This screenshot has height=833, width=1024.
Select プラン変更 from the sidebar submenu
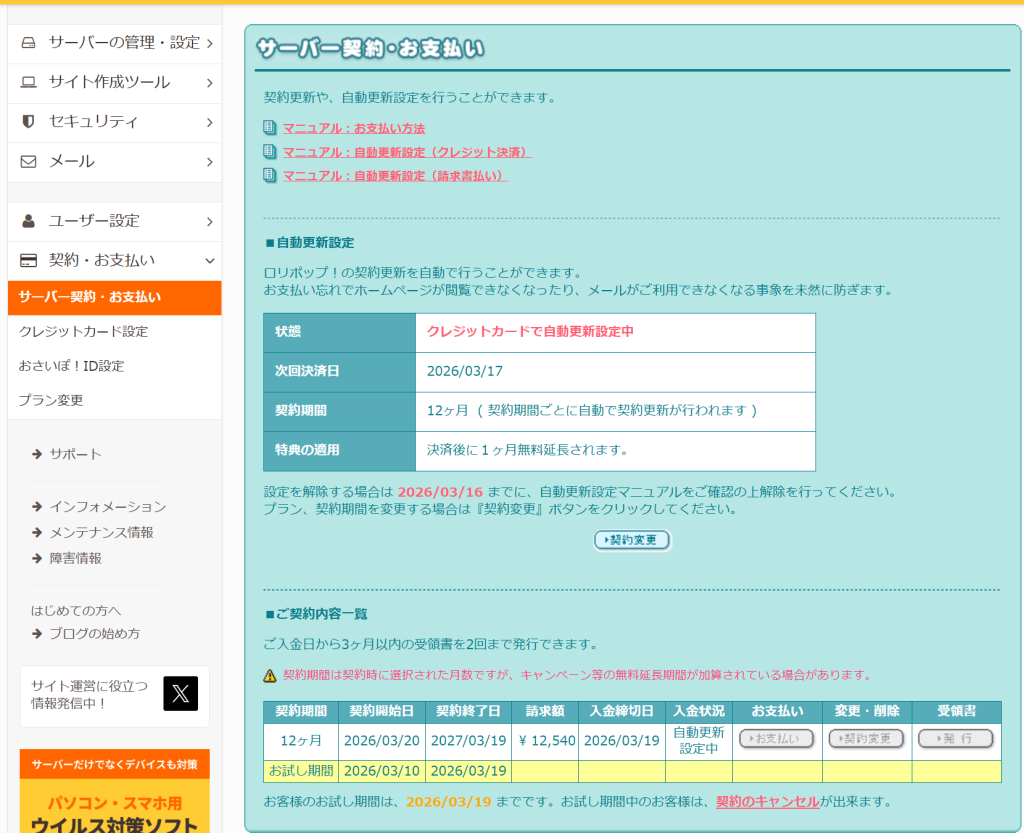tap(51, 400)
